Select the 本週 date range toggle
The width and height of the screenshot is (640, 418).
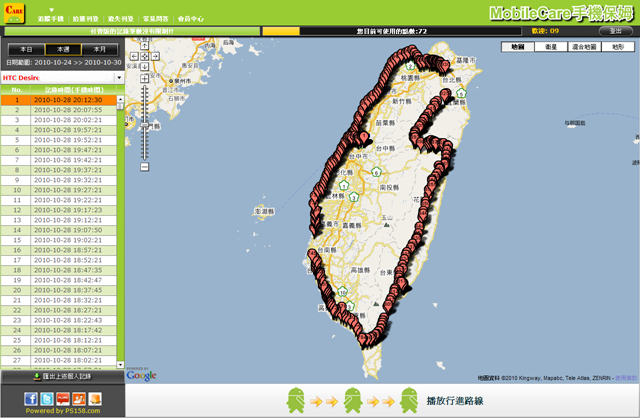point(62,48)
